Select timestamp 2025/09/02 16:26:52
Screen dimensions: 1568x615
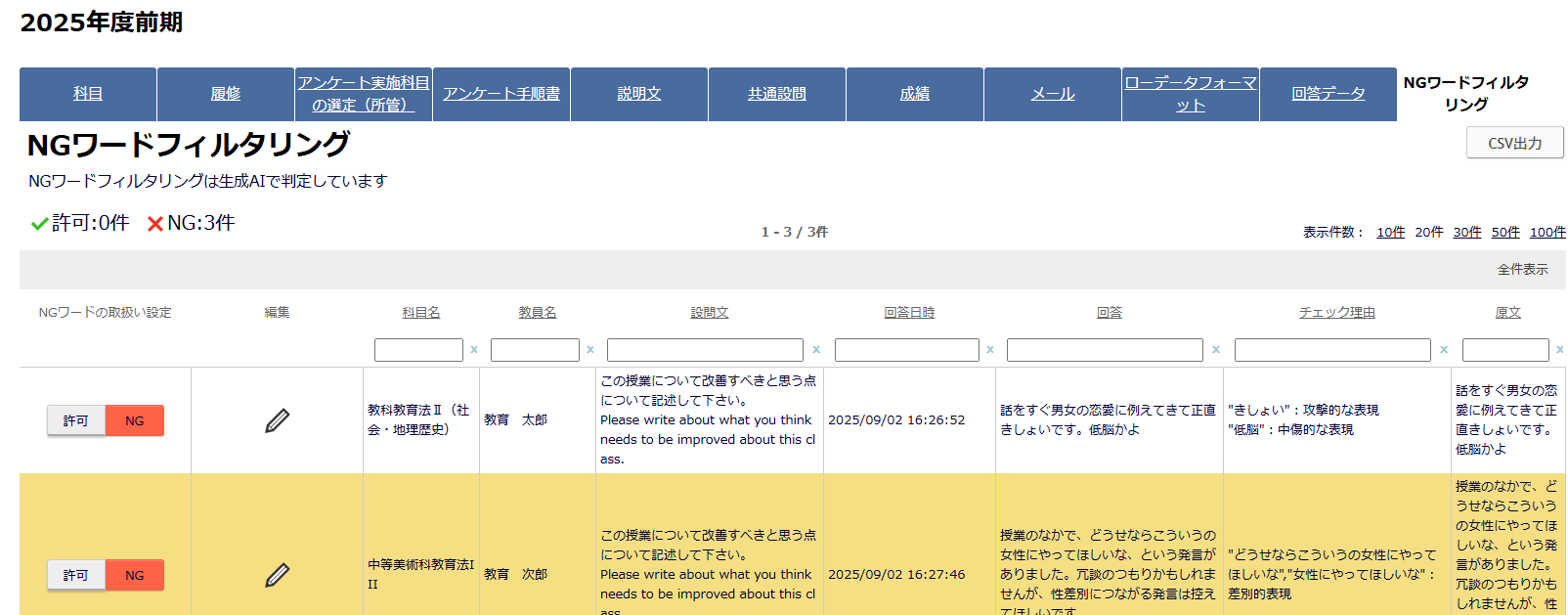point(896,420)
